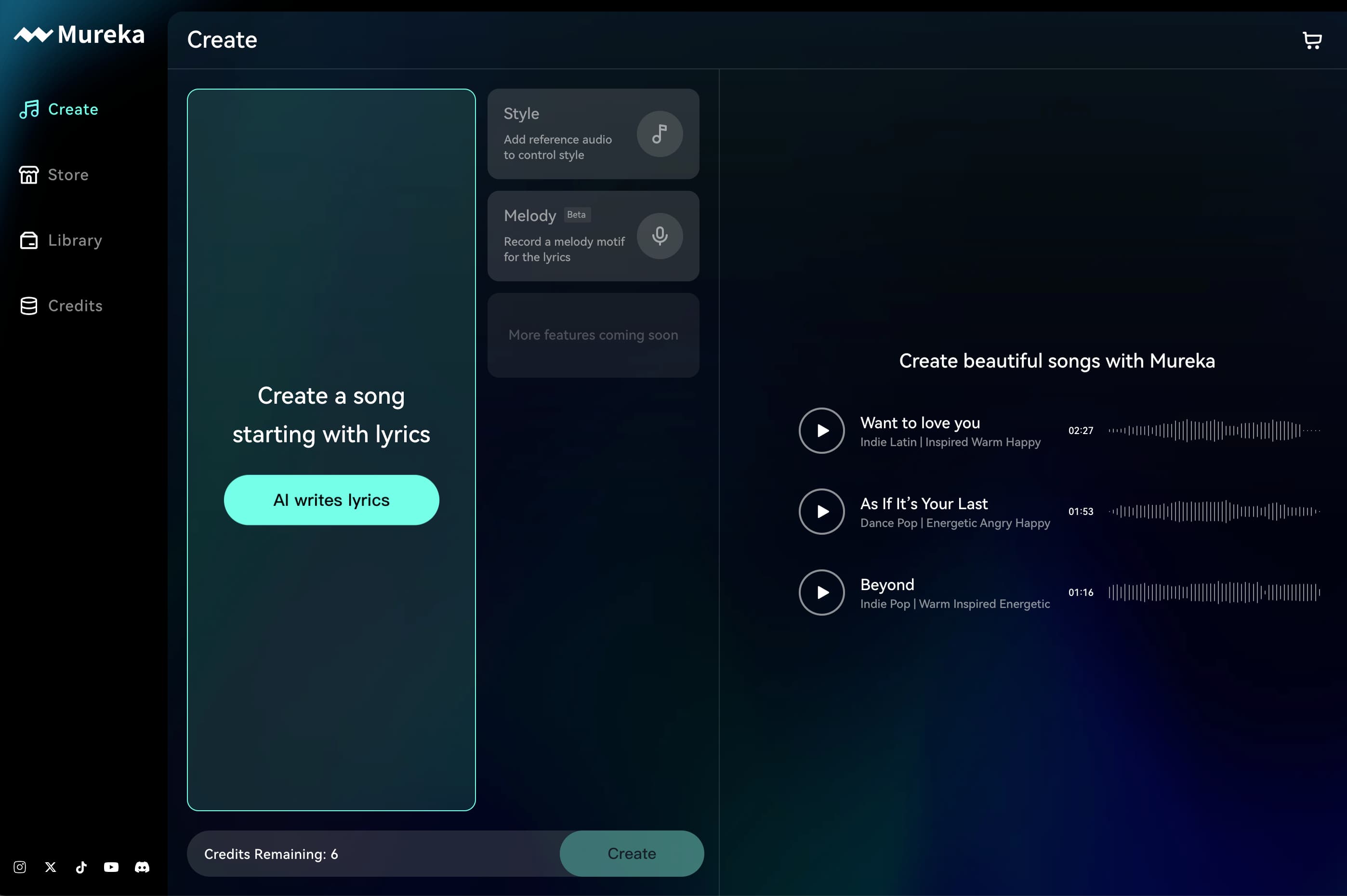Click the Mureka logo icon

tap(29, 35)
